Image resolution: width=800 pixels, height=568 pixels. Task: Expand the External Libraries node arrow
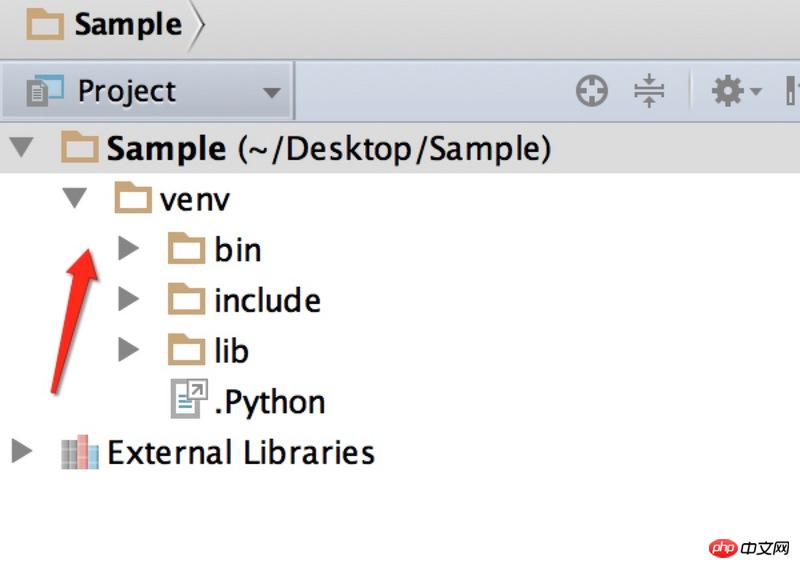pos(22,452)
